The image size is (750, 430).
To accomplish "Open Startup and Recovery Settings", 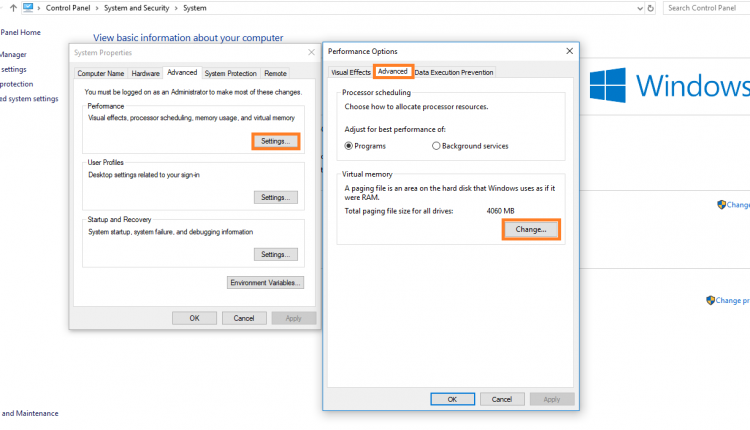I will 276,254.
